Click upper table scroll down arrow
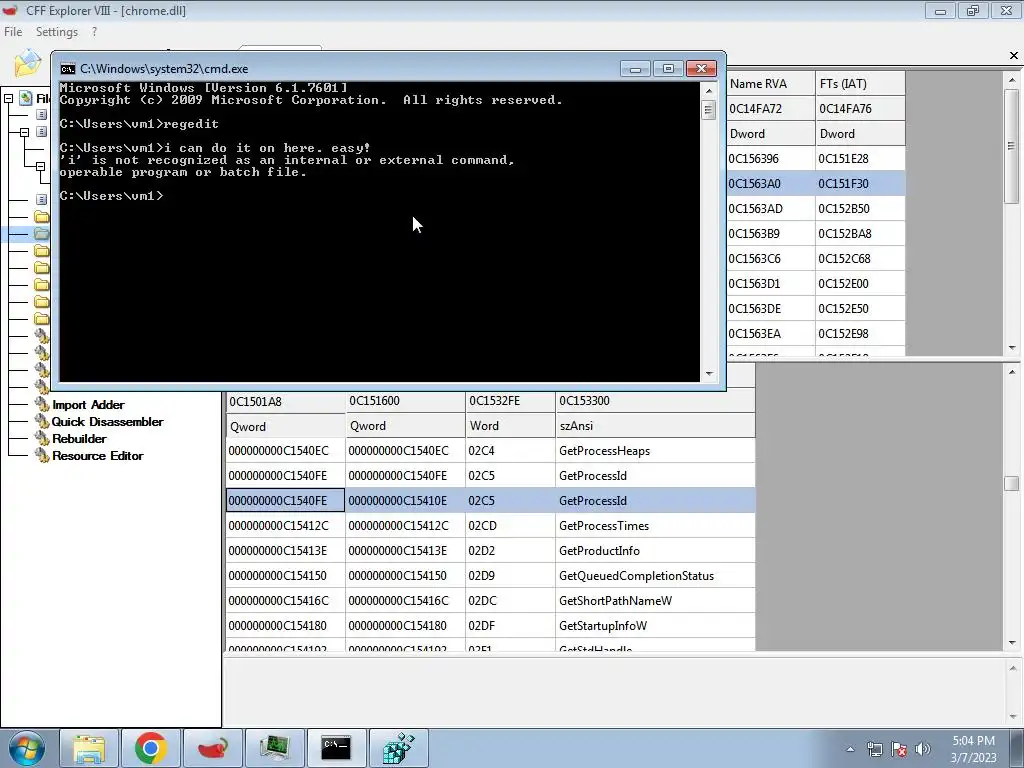This screenshot has width=1024, height=768. point(1012,348)
